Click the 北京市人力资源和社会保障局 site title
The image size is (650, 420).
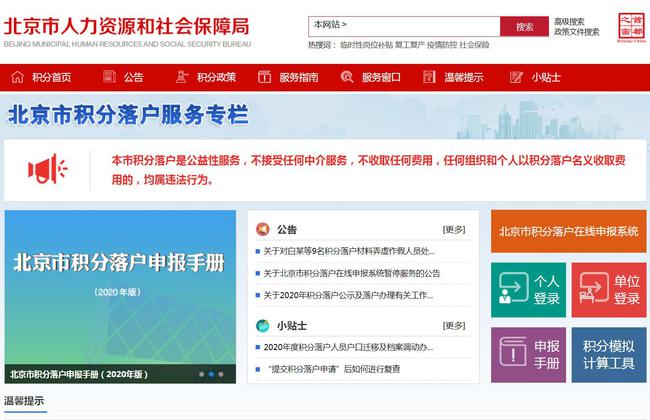126,27
